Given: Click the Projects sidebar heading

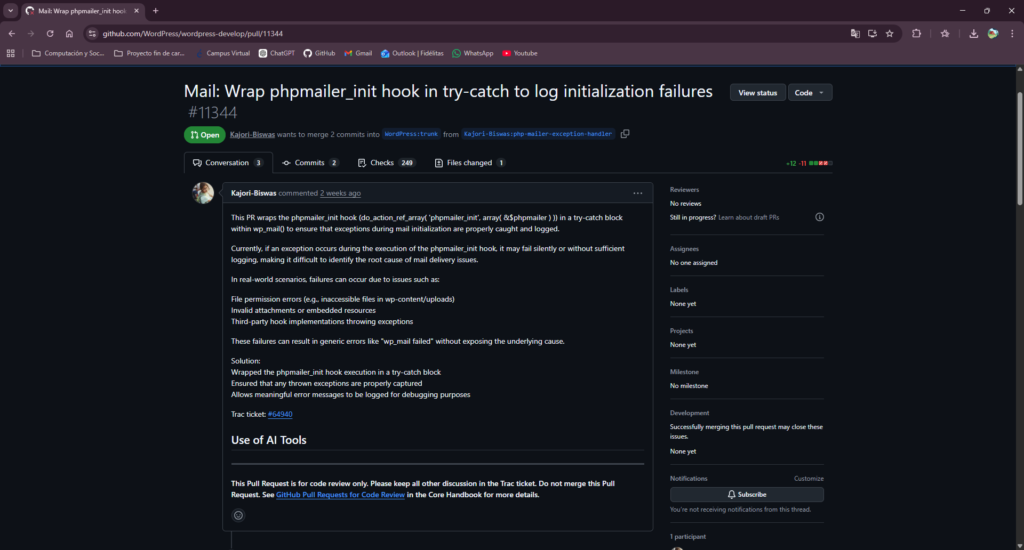Looking at the screenshot, I should click(x=681, y=331).
